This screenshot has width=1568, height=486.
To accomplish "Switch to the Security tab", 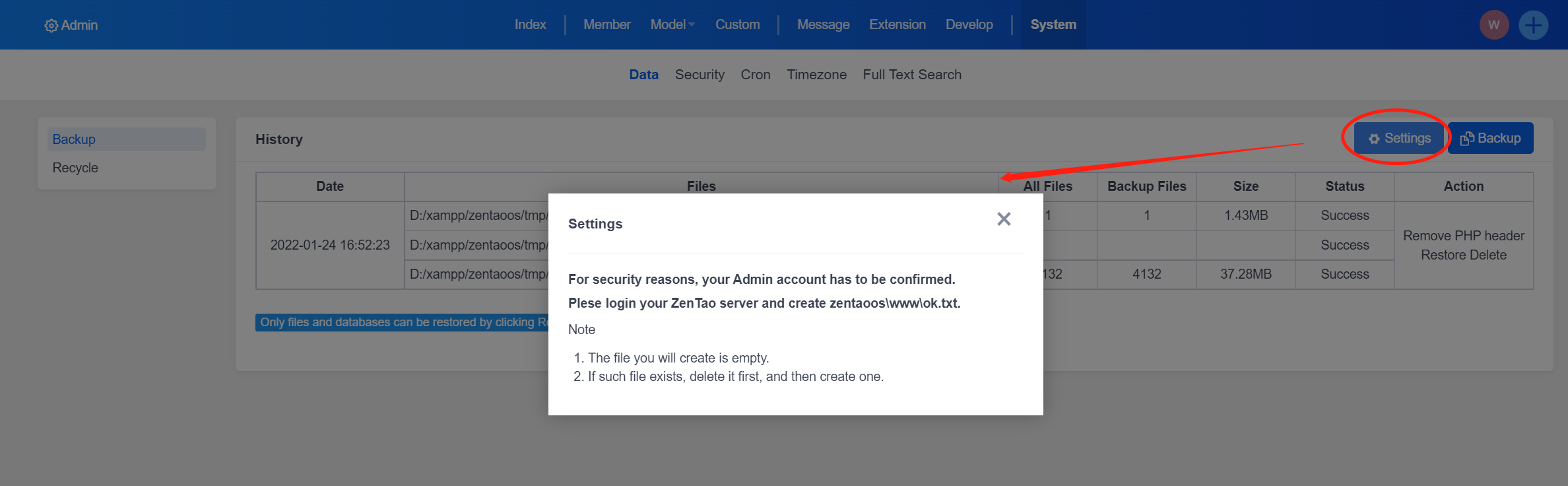I will tap(700, 75).
